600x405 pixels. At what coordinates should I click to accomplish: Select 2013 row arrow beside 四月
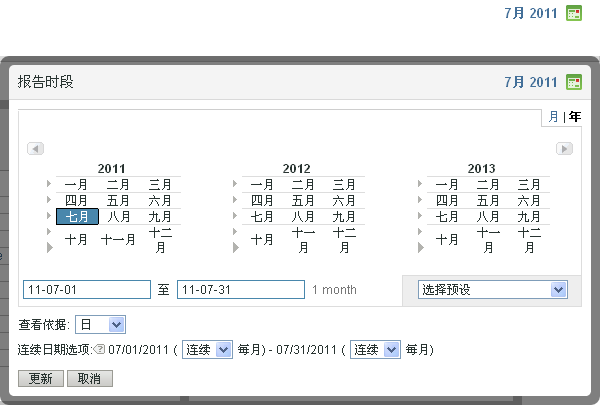point(420,199)
